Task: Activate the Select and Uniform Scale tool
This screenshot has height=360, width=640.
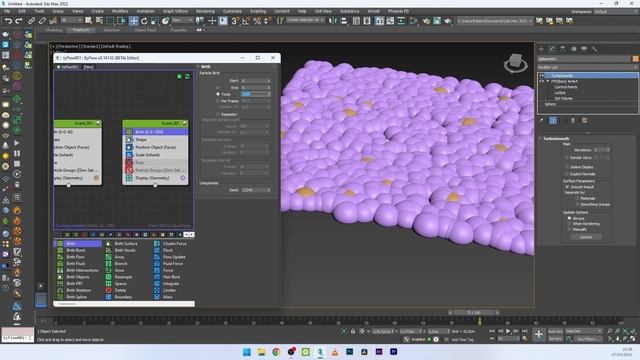Action: coord(155,20)
